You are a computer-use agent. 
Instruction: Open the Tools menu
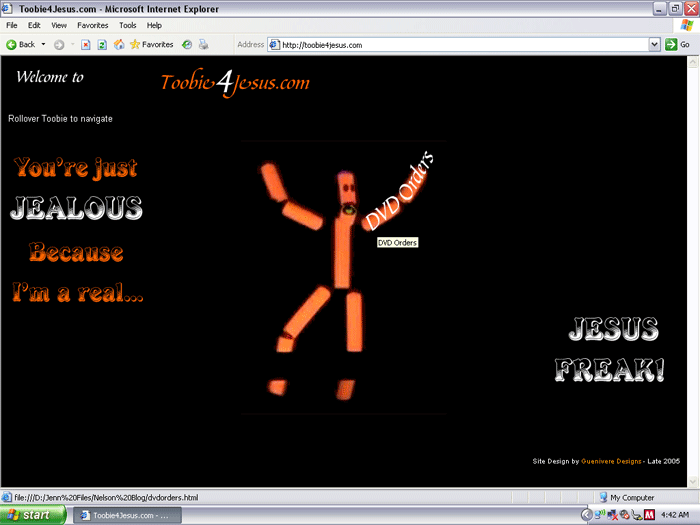(127, 25)
